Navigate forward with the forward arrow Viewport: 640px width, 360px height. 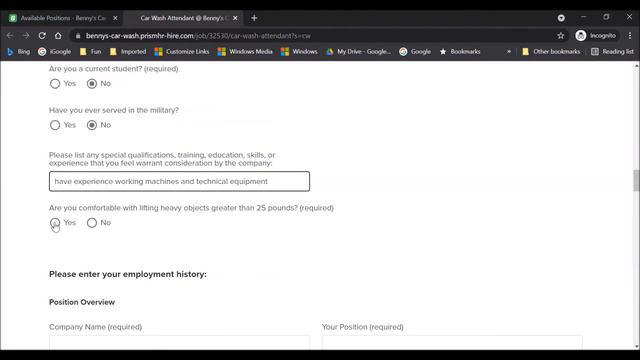coord(26,36)
